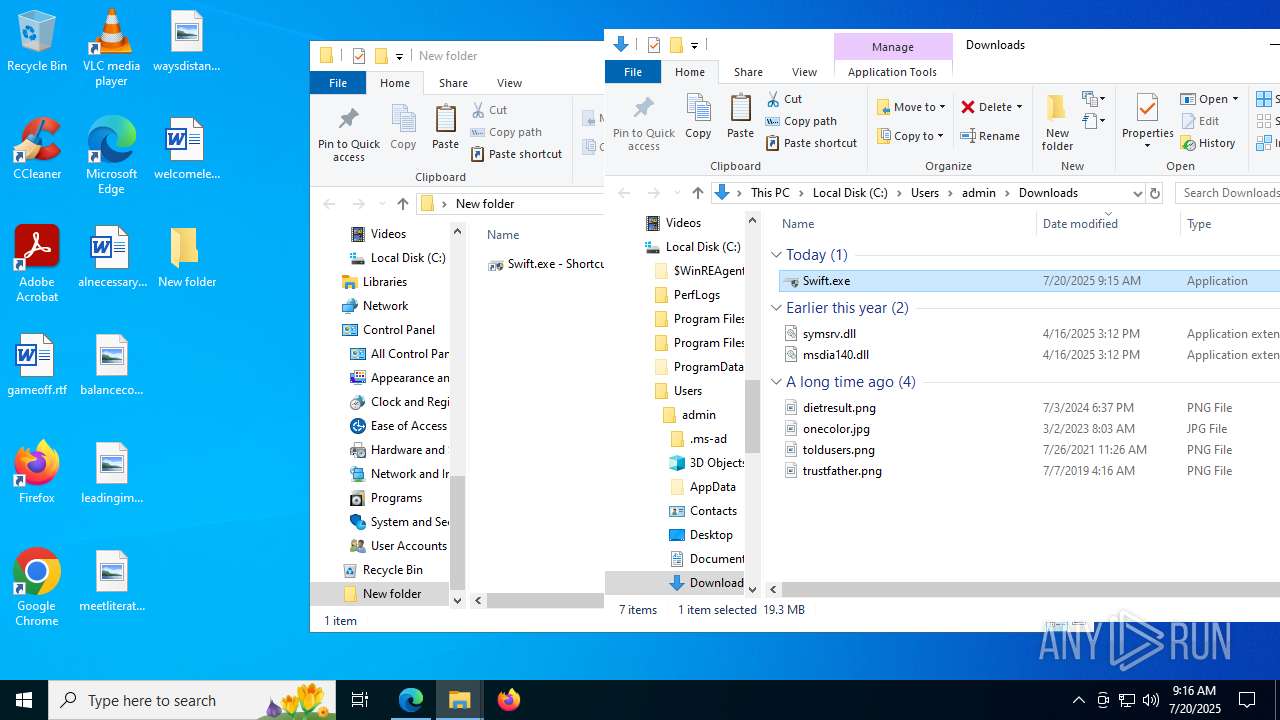
Task: Select Network in New folder window tree
Action: (x=385, y=306)
